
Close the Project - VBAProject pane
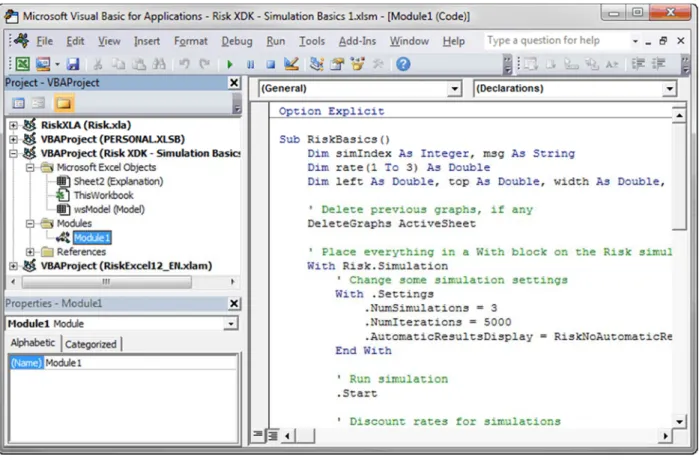234,82
